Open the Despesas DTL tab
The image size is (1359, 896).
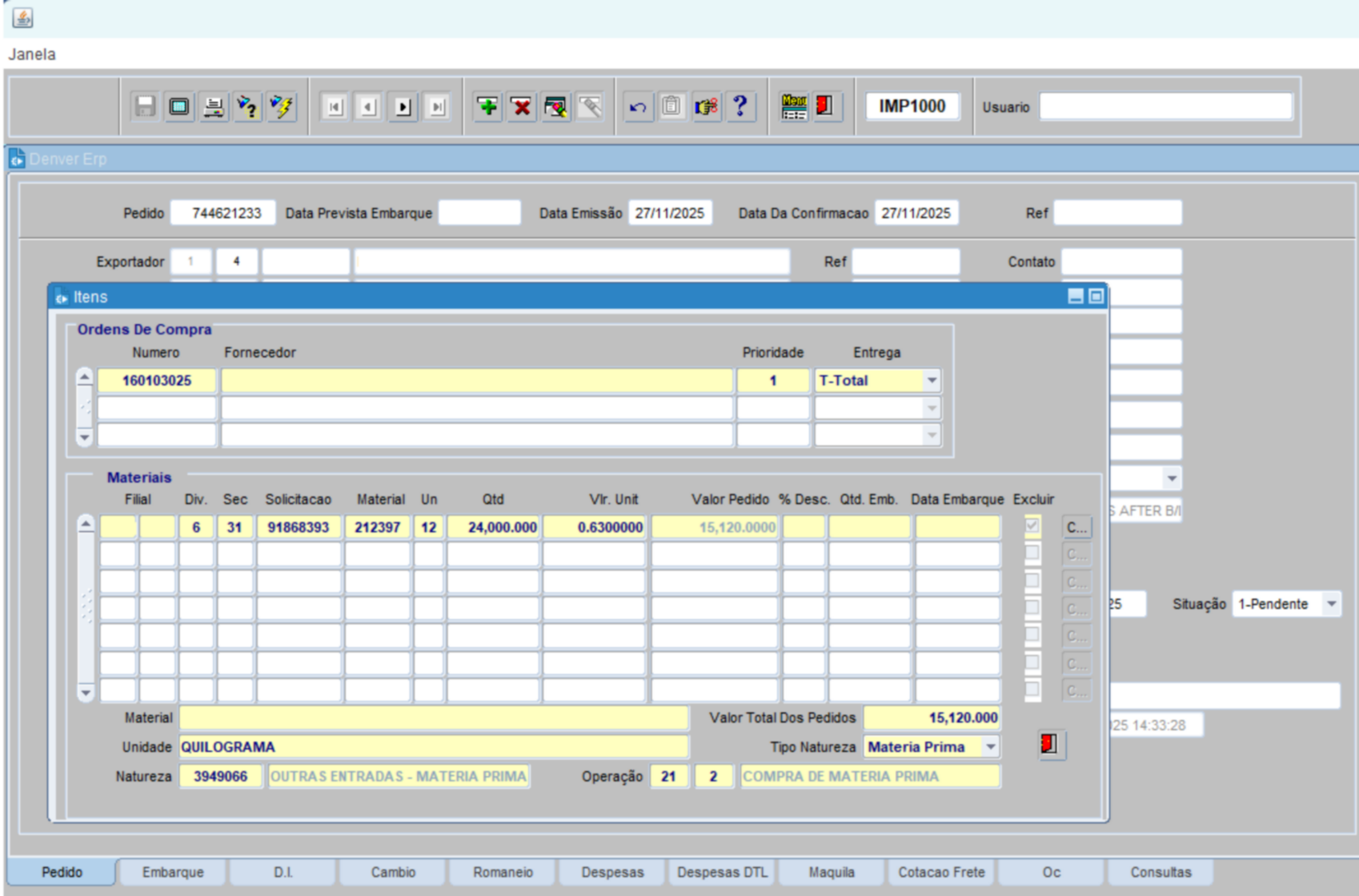pyautogui.click(x=722, y=872)
